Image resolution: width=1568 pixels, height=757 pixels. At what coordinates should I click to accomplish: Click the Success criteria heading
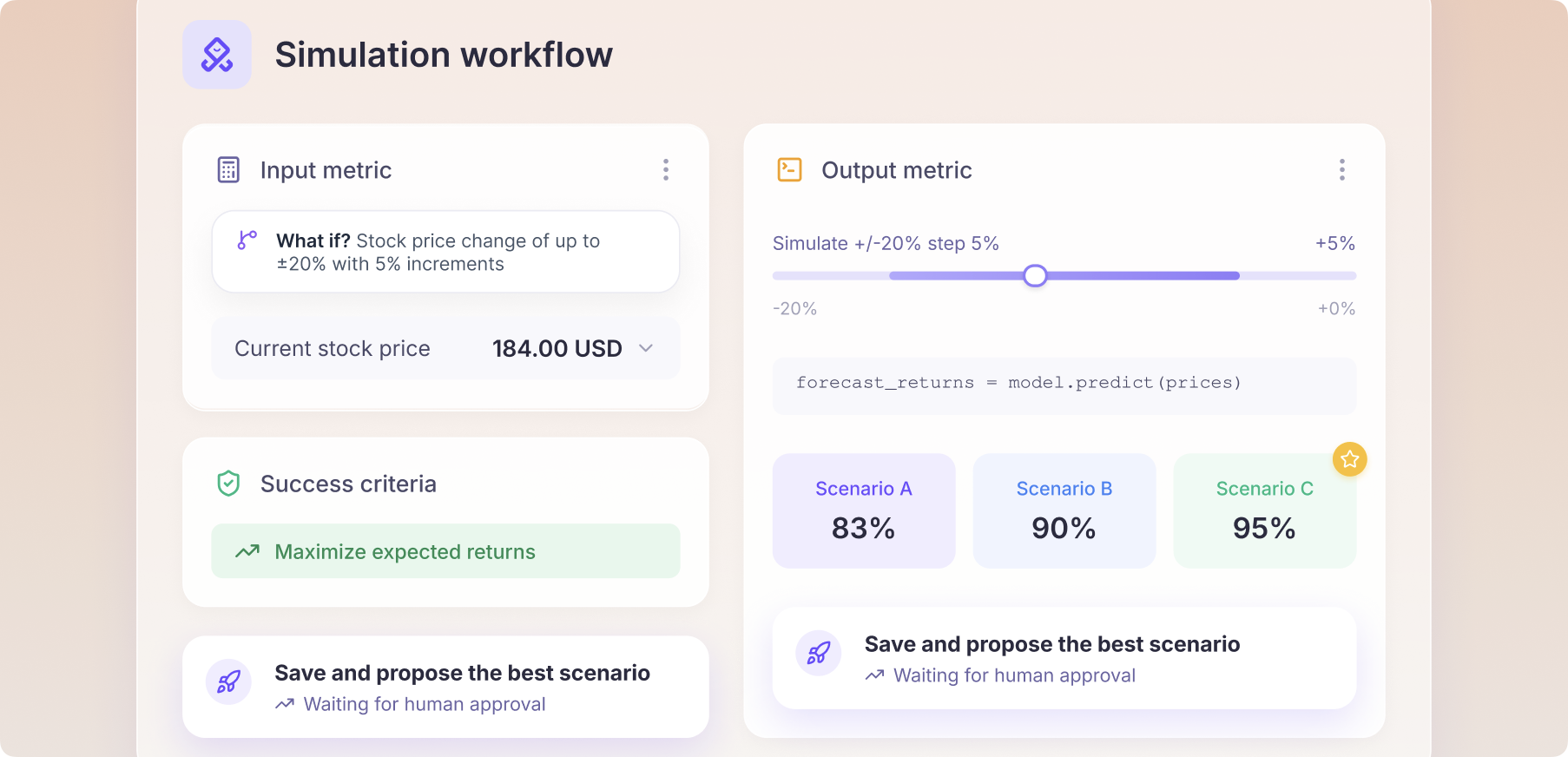pyautogui.click(x=348, y=484)
